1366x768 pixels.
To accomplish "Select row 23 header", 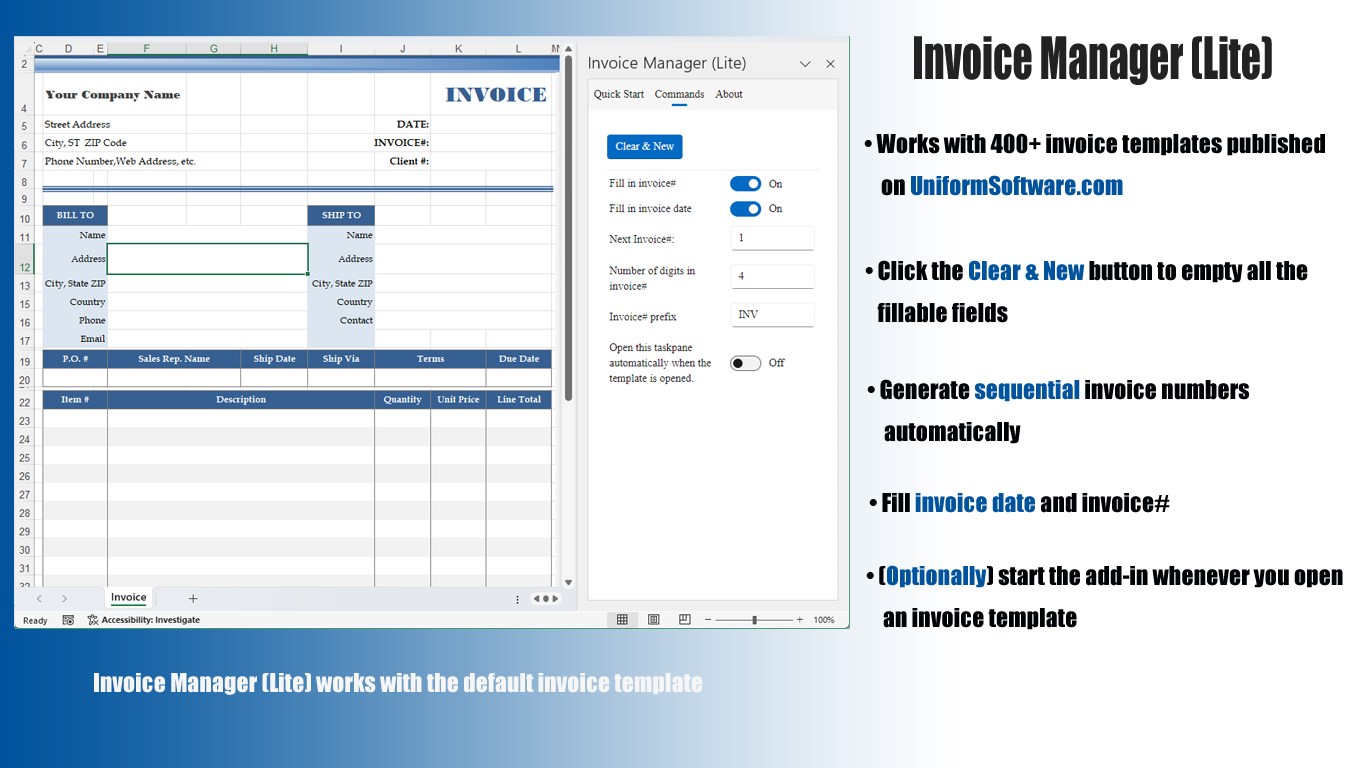I will point(24,421).
